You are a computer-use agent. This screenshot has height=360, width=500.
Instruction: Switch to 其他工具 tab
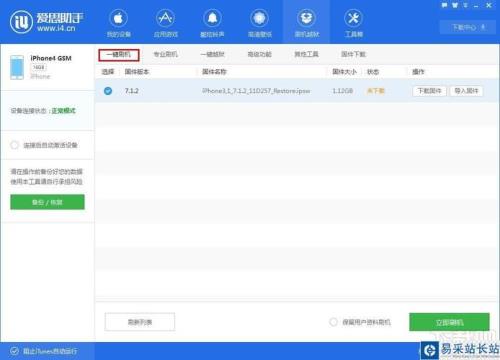[307, 54]
